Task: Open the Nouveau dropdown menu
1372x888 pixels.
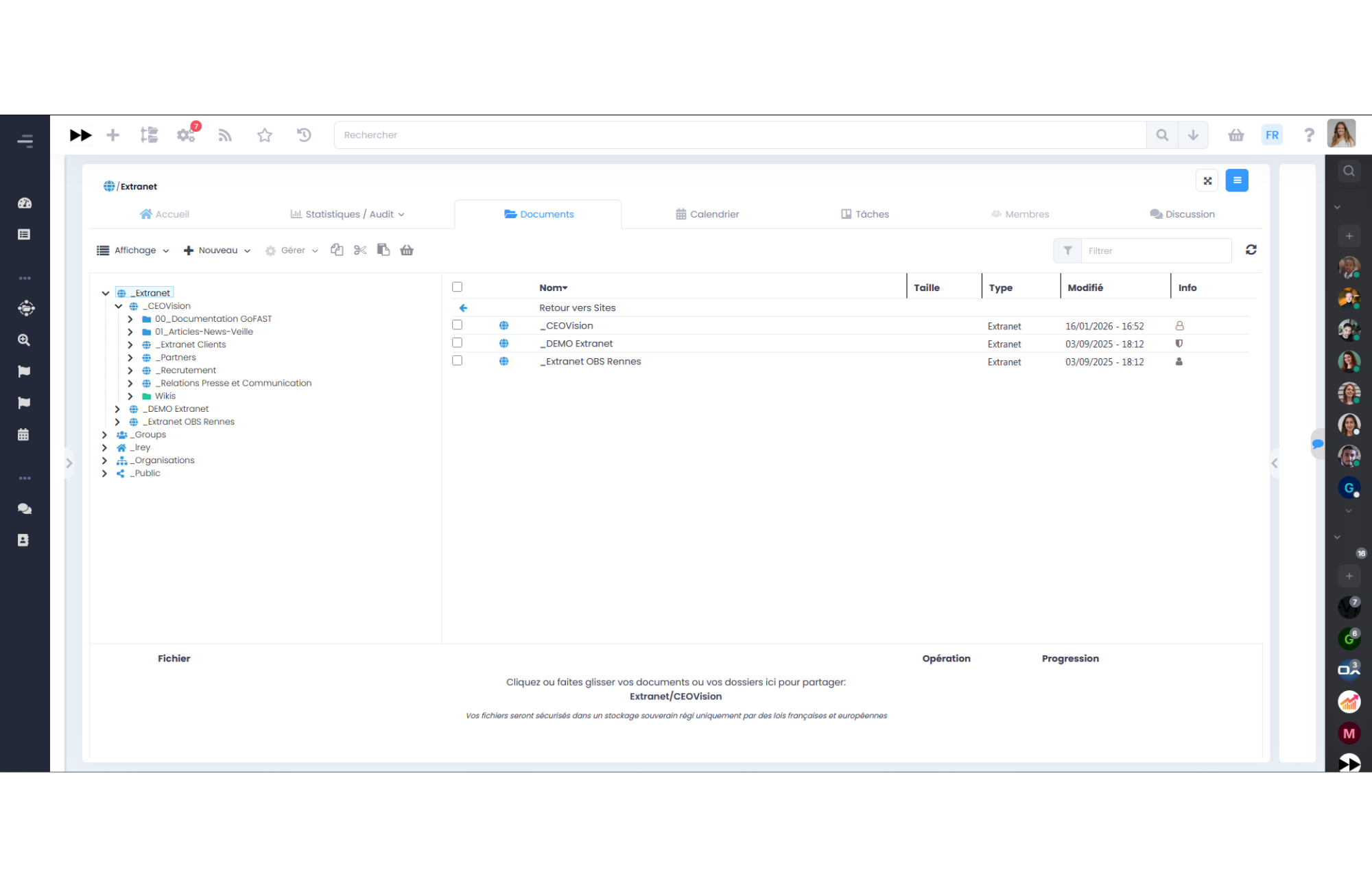Action: (x=217, y=250)
